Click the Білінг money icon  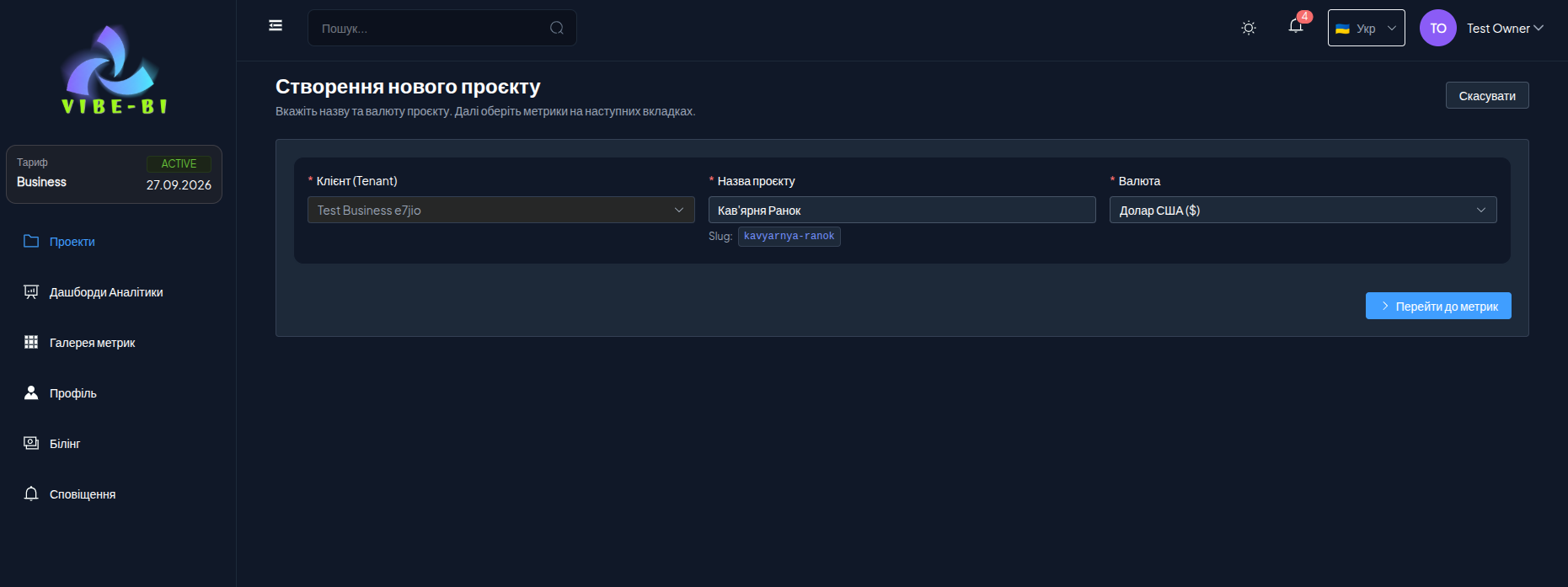(x=31, y=443)
